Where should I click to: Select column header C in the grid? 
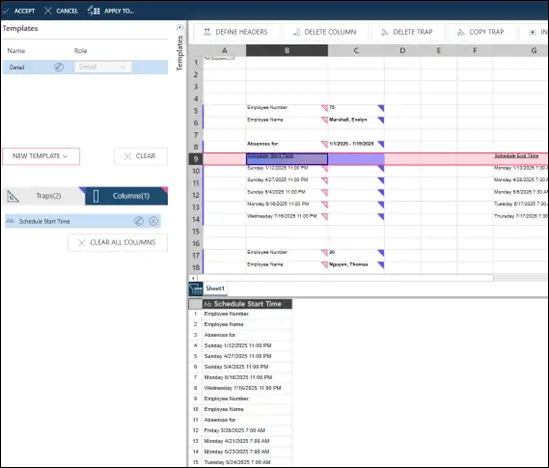point(356,50)
